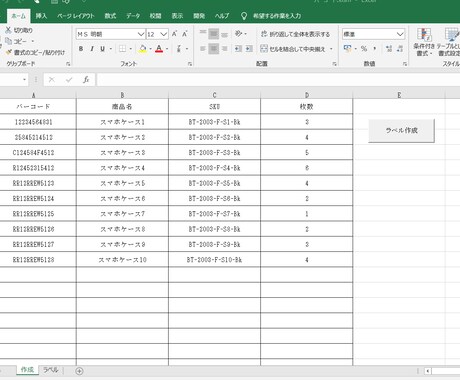The image size is (460, 380).
Task: Open Conditional Formatting (条件付き書式)
Action: [x=424, y=42]
